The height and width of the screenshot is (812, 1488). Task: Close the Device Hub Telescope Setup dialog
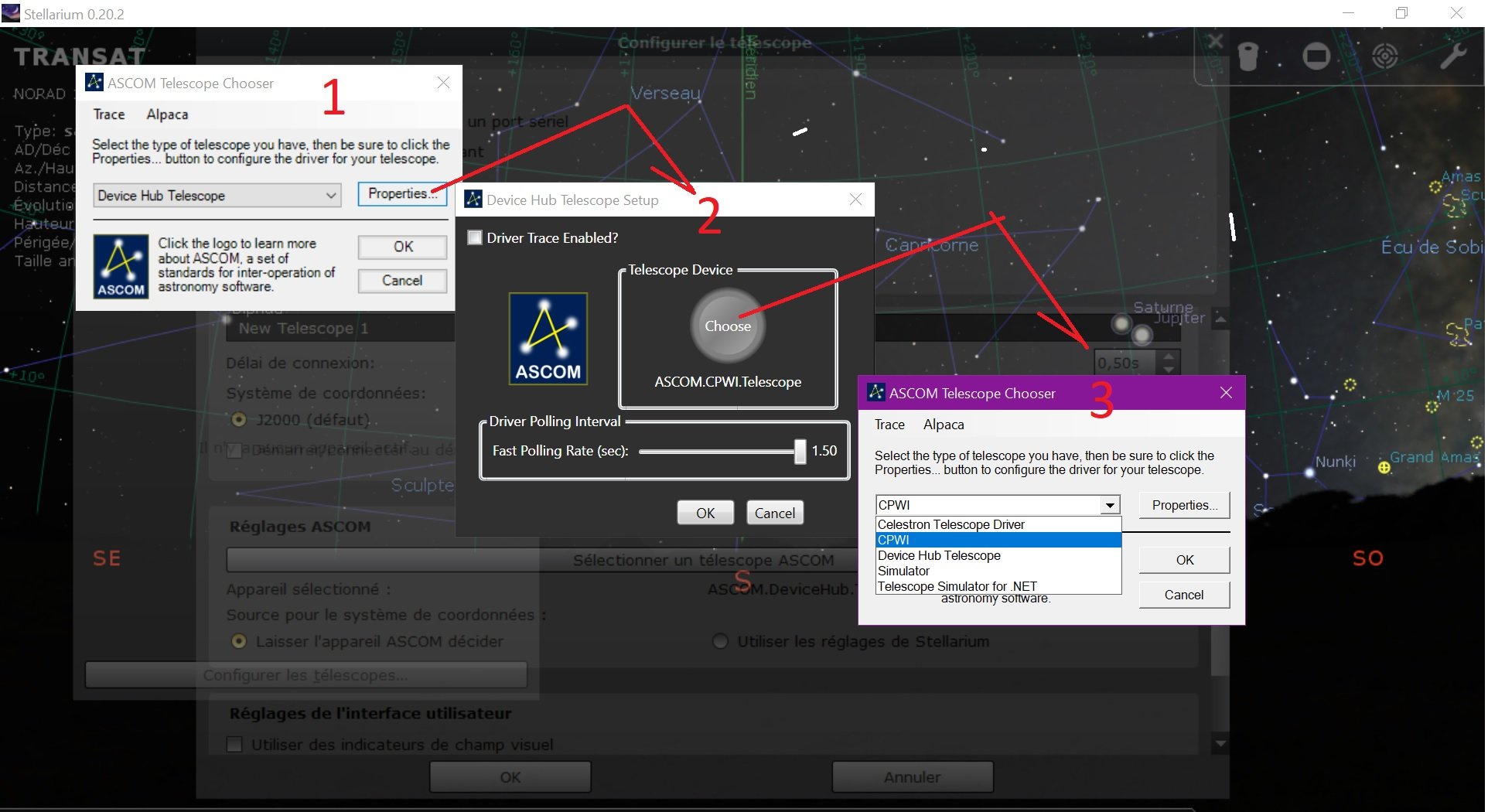(x=855, y=200)
